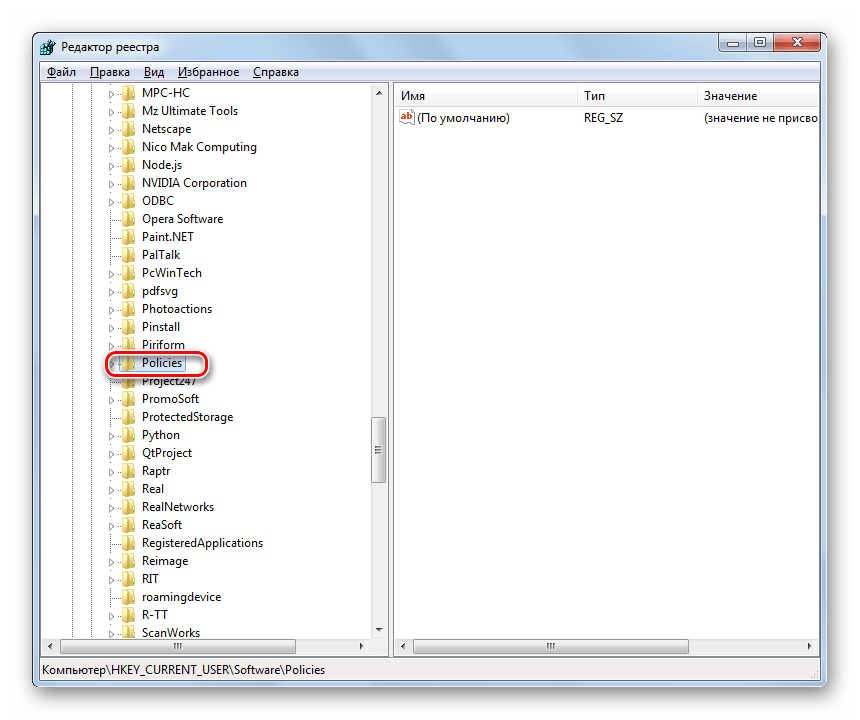The width and height of the screenshot is (860, 720).
Task: Click the tree horizontal scroll left arrow
Action: tap(50, 647)
